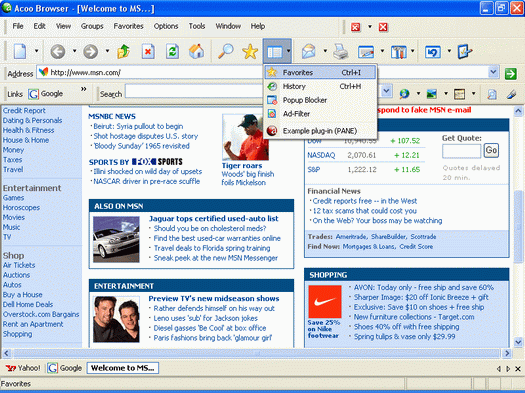Expand the Links bar chevron
This screenshot has width=525, height=393.
click(x=83, y=89)
